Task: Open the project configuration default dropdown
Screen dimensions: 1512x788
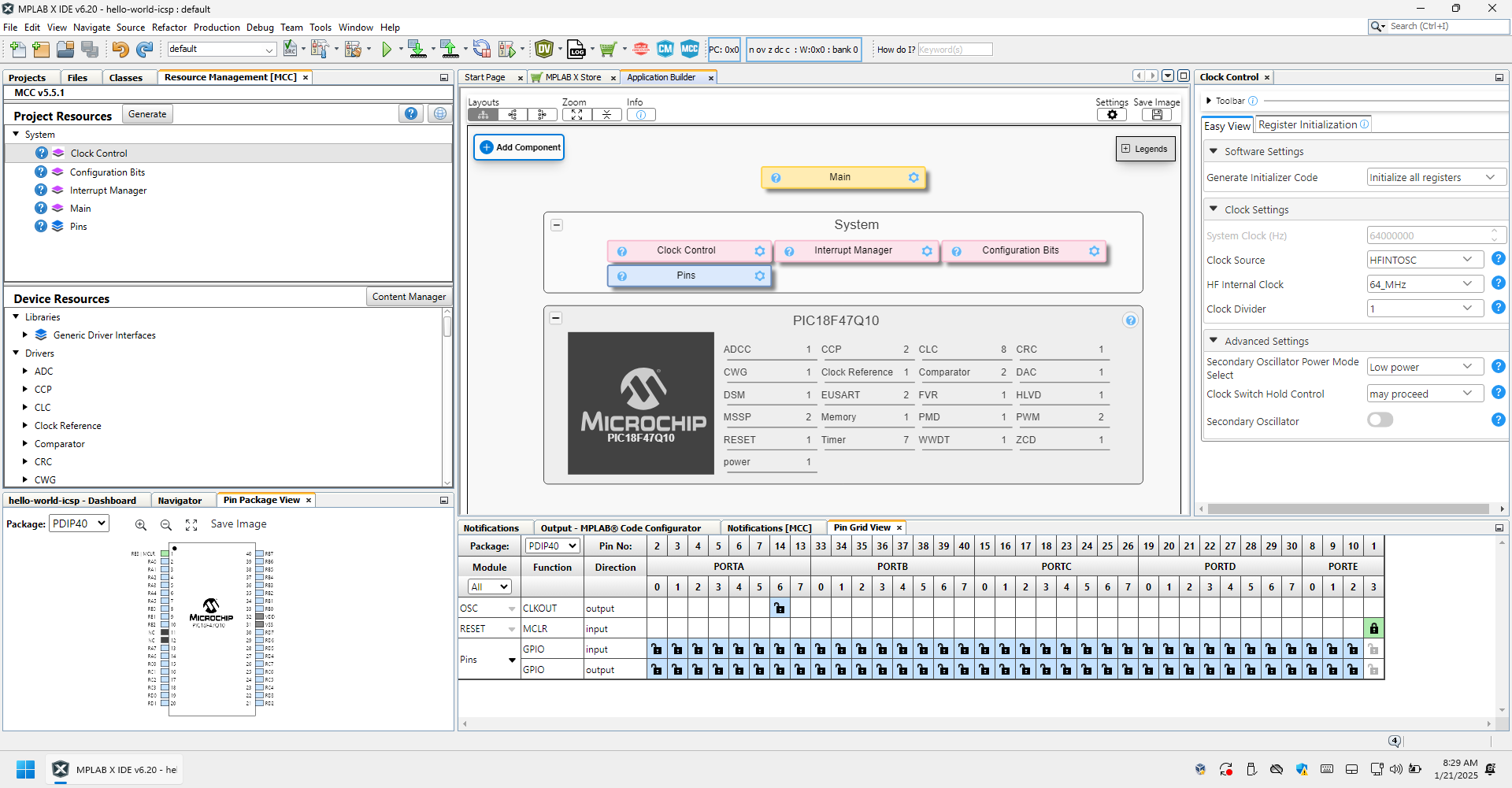Action: pyautogui.click(x=221, y=49)
